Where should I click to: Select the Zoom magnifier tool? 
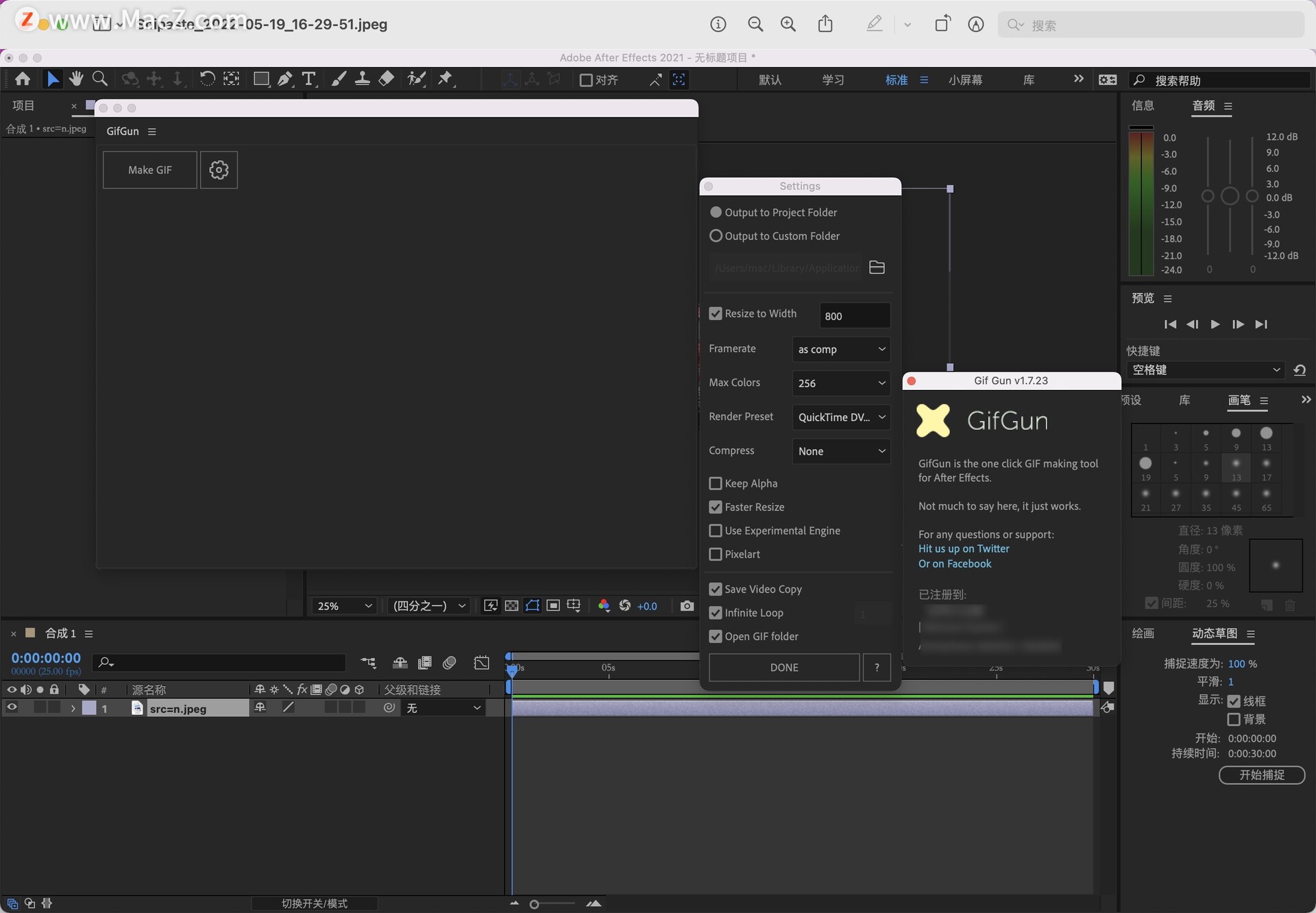pyautogui.click(x=100, y=79)
